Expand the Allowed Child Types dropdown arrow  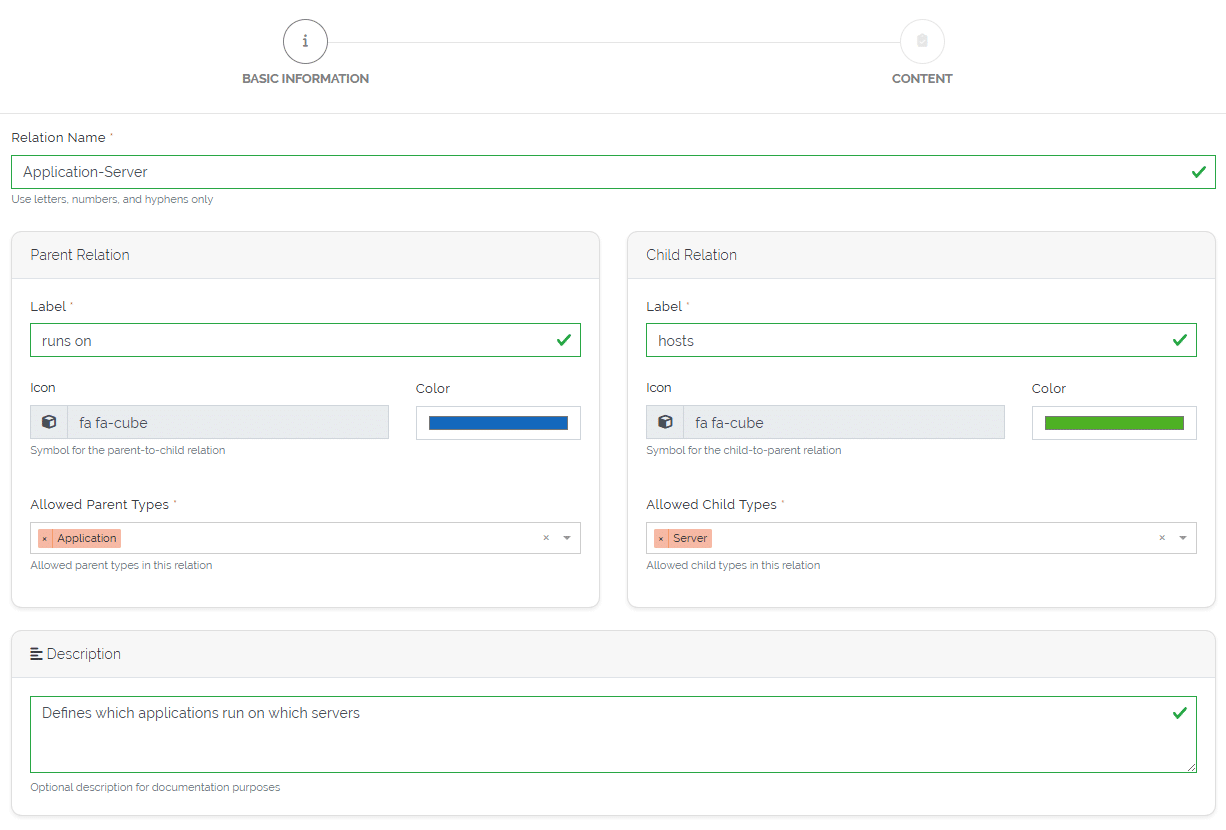1183,538
